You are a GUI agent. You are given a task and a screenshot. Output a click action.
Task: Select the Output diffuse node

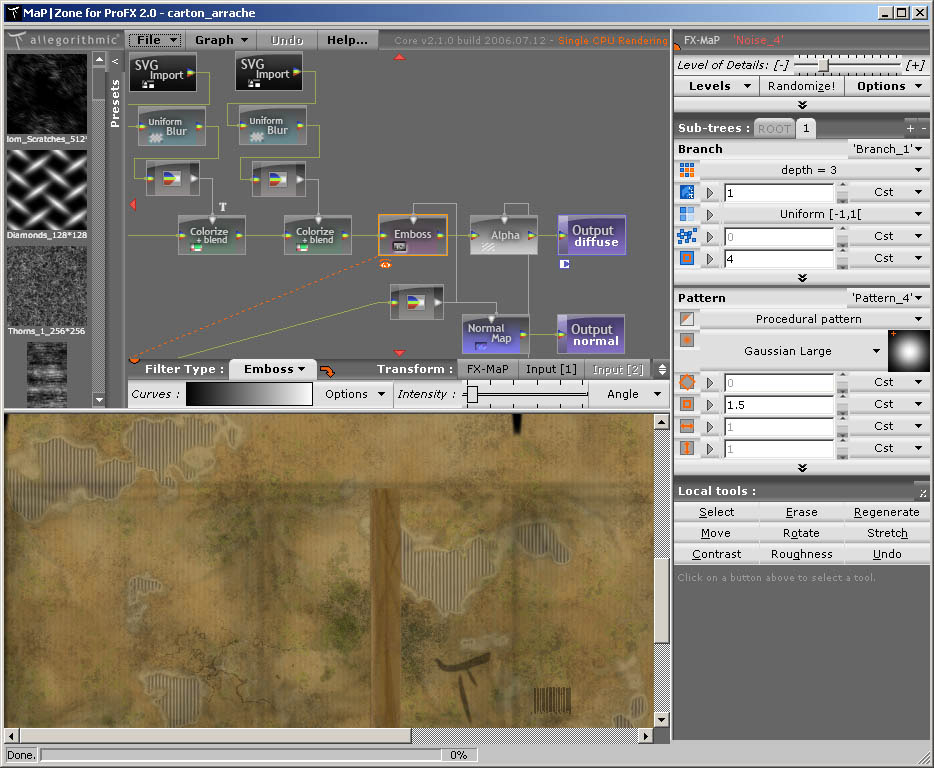tap(592, 236)
